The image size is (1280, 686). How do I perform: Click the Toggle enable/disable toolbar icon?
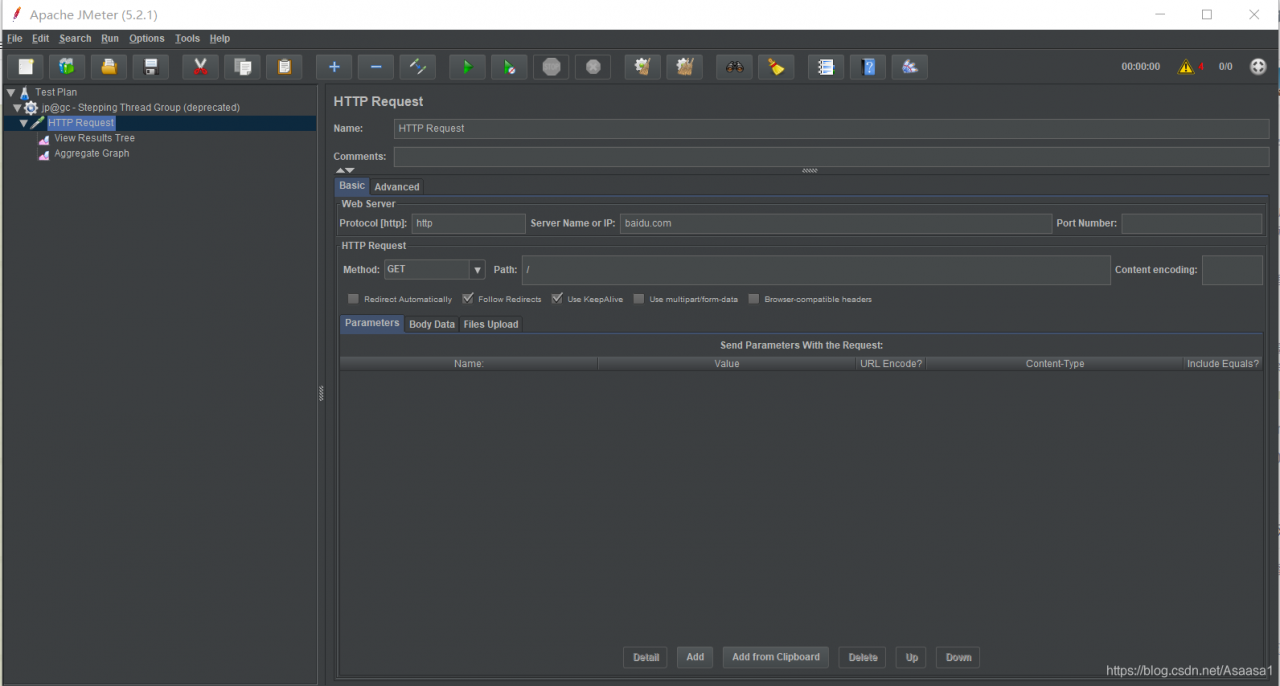pyautogui.click(x=418, y=67)
